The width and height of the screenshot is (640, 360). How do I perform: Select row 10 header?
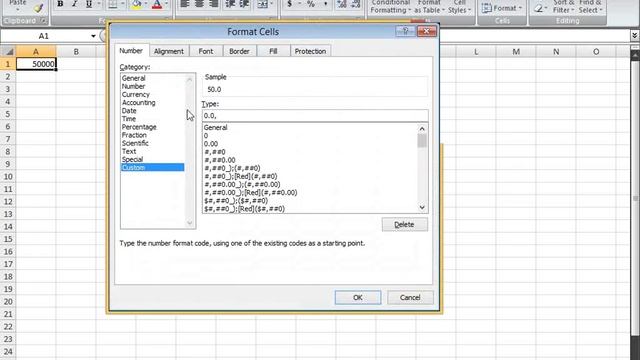click(8, 177)
